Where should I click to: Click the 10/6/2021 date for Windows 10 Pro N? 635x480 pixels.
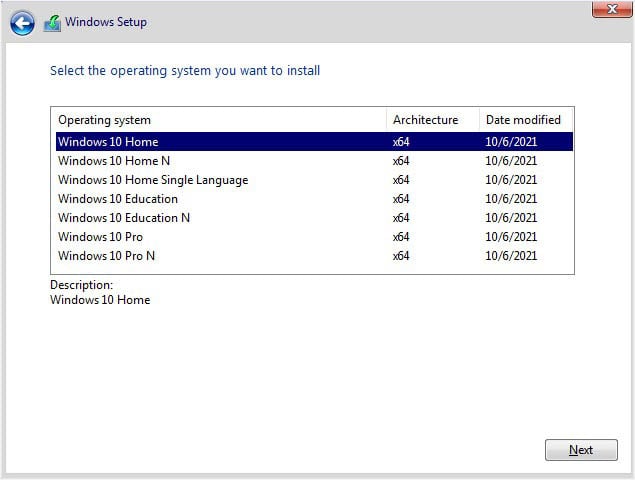pyautogui.click(x=511, y=256)
